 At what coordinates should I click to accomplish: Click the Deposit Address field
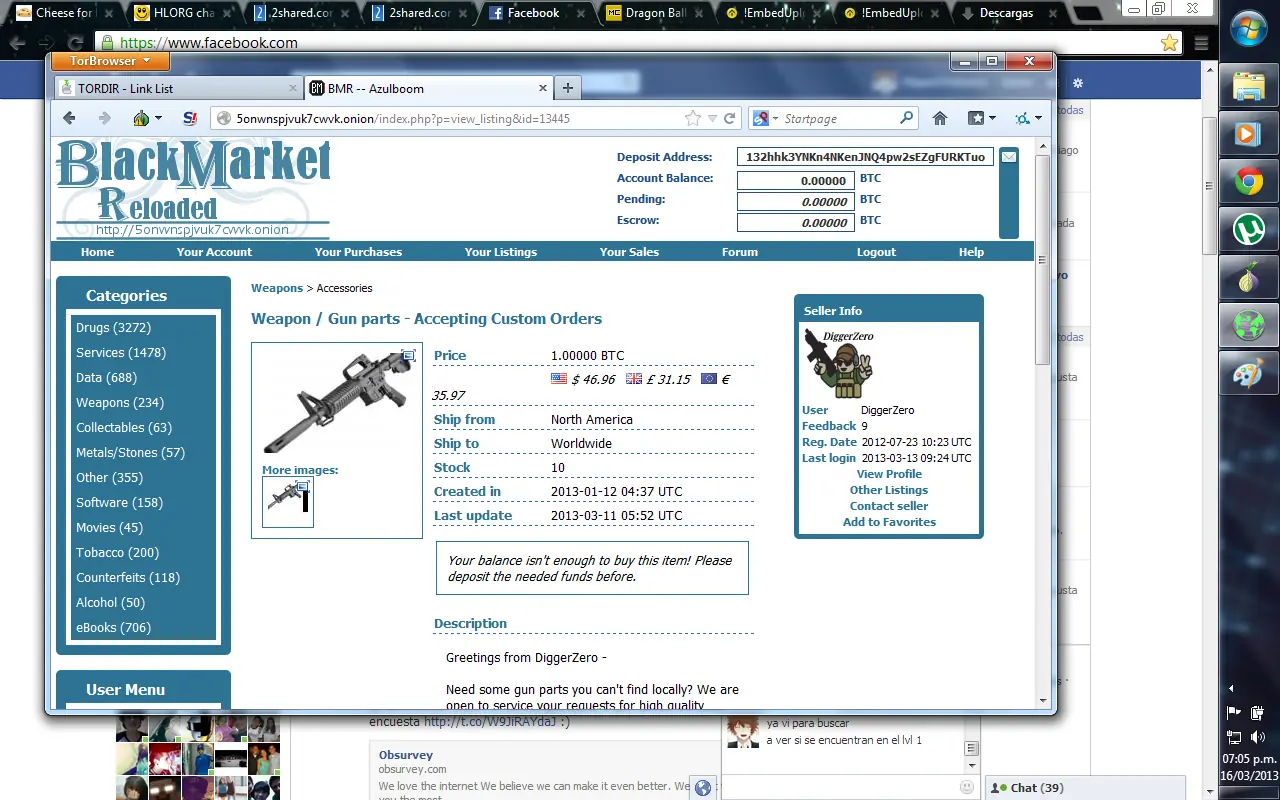coord(865,157)
